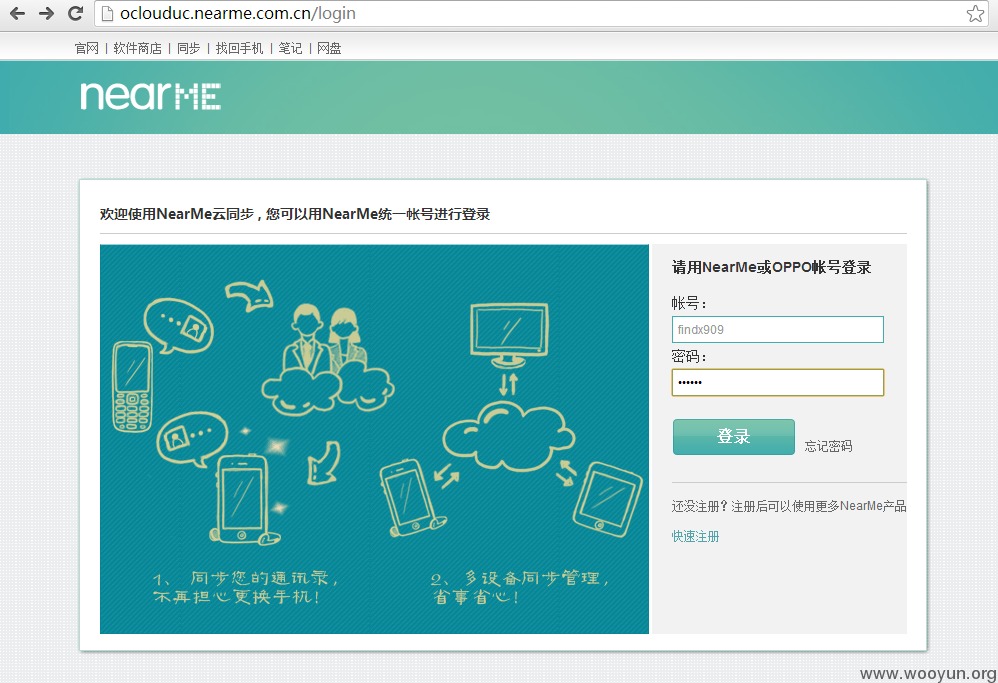Image resolution: width=998 pixels, height=683 pixels.
Task: Bookmark this page with the star icon
Action: tap(975, 13)
